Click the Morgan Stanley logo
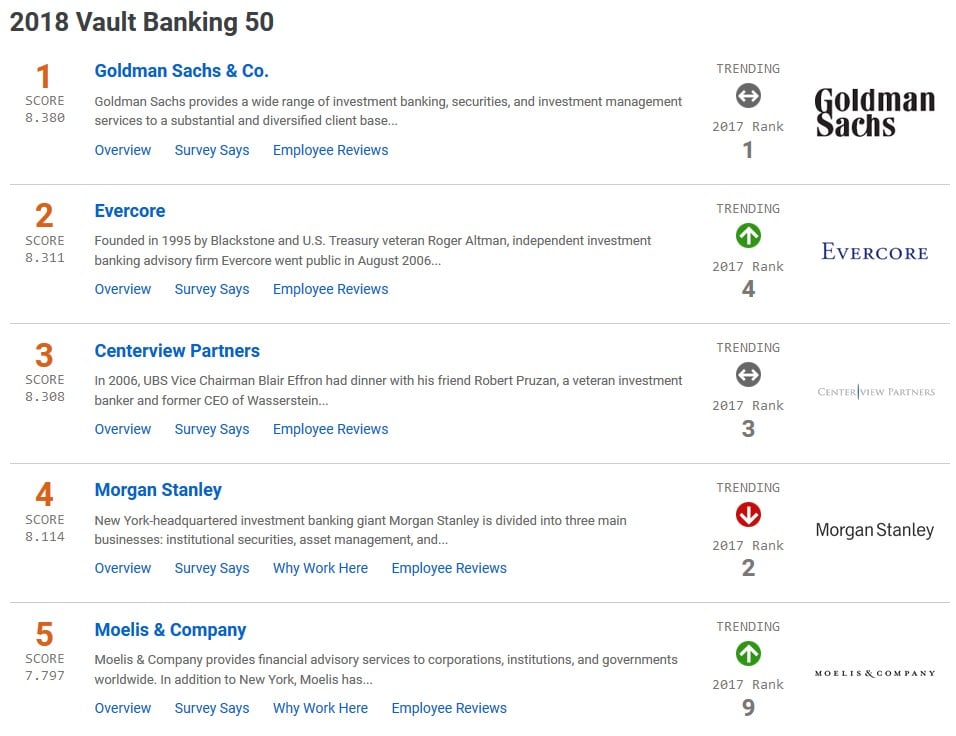Screen dimensions: 956x736 875,530
